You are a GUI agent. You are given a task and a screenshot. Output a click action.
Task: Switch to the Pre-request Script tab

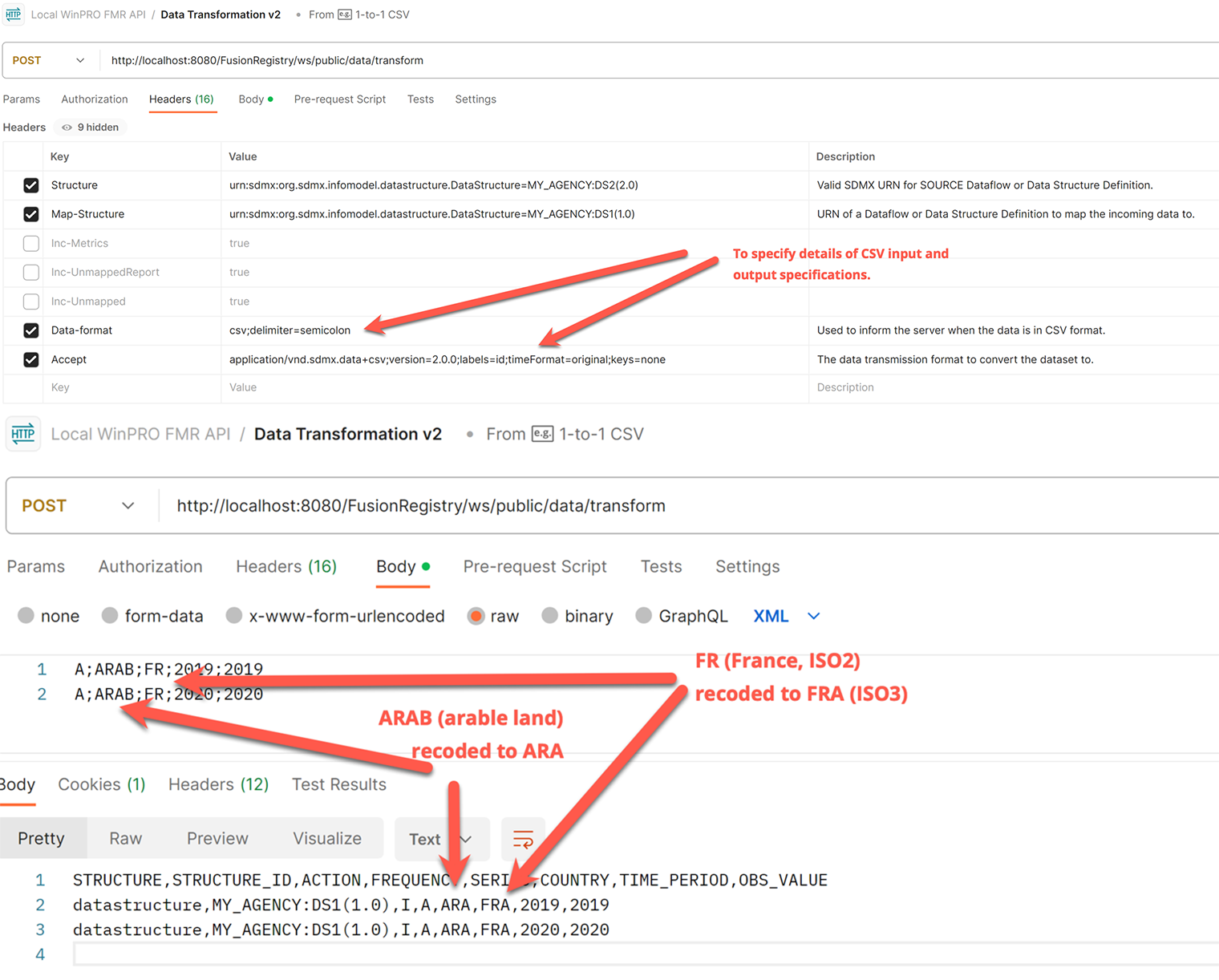(534, 567)
